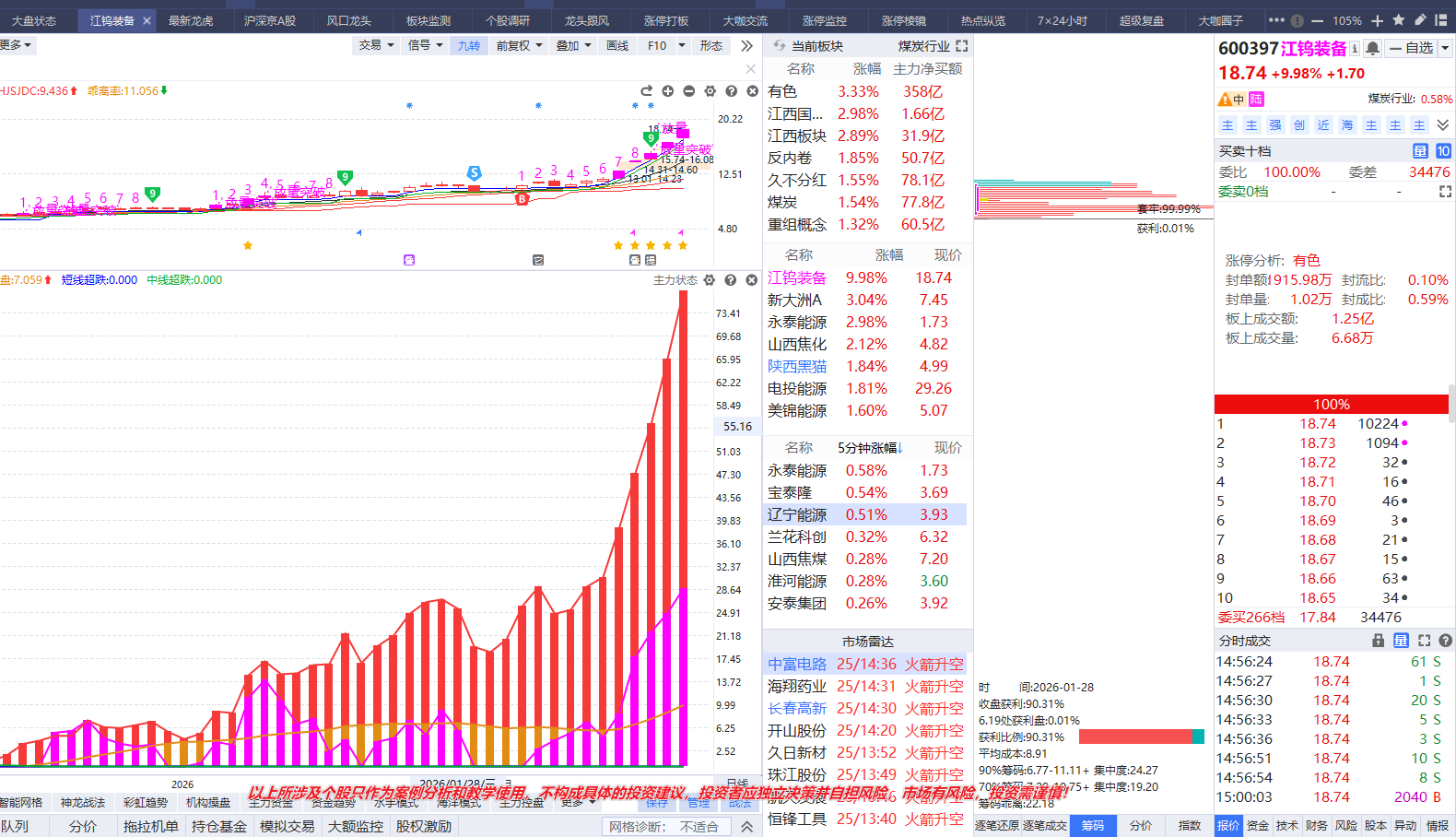Viewport: 1456px width, 837px height.
Task: Click the pencil edit icon in top bar
Action: pyautogui.click(x=1420, y=20)
